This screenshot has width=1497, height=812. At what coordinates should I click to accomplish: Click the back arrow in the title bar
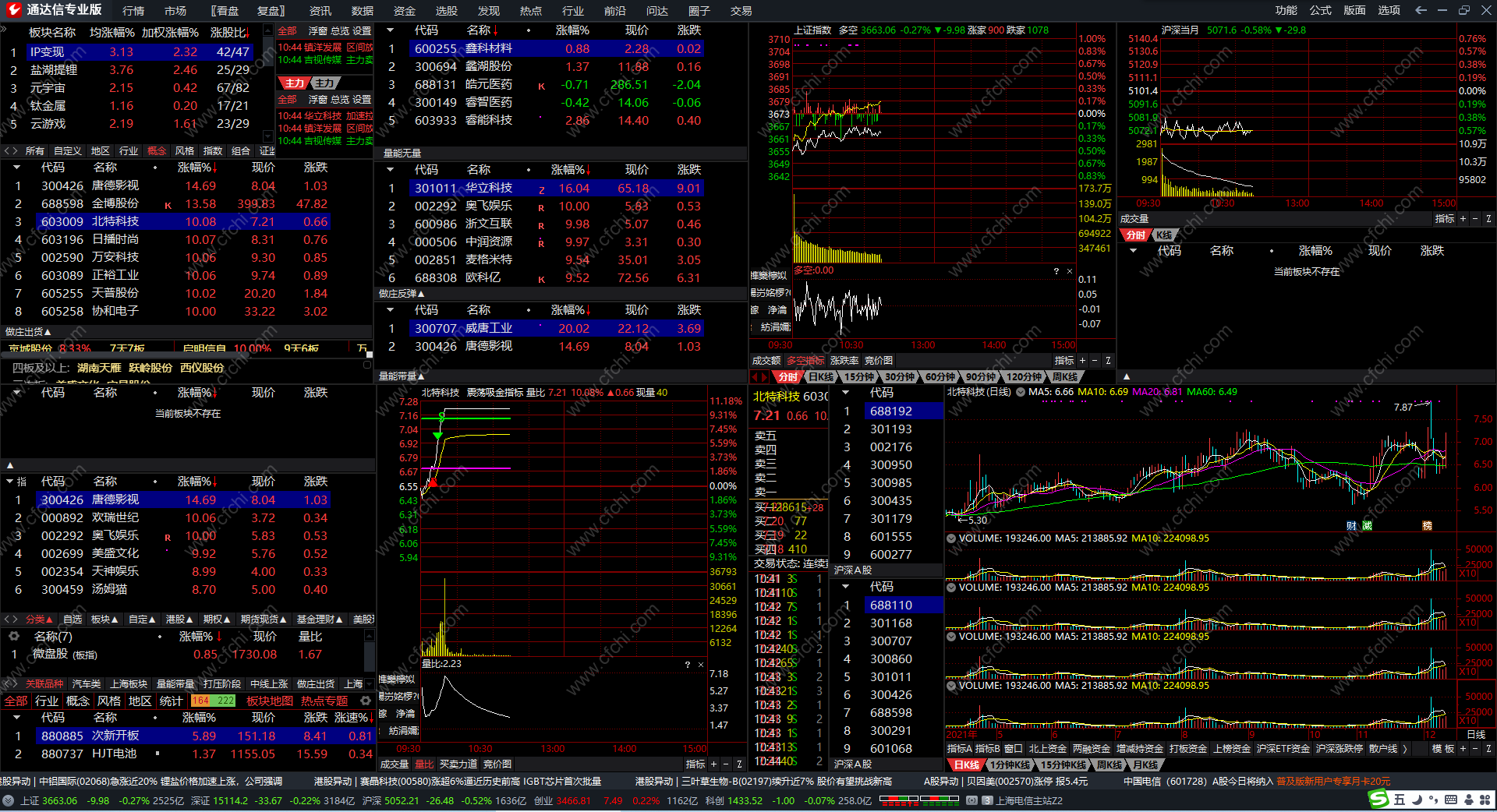1421,10
